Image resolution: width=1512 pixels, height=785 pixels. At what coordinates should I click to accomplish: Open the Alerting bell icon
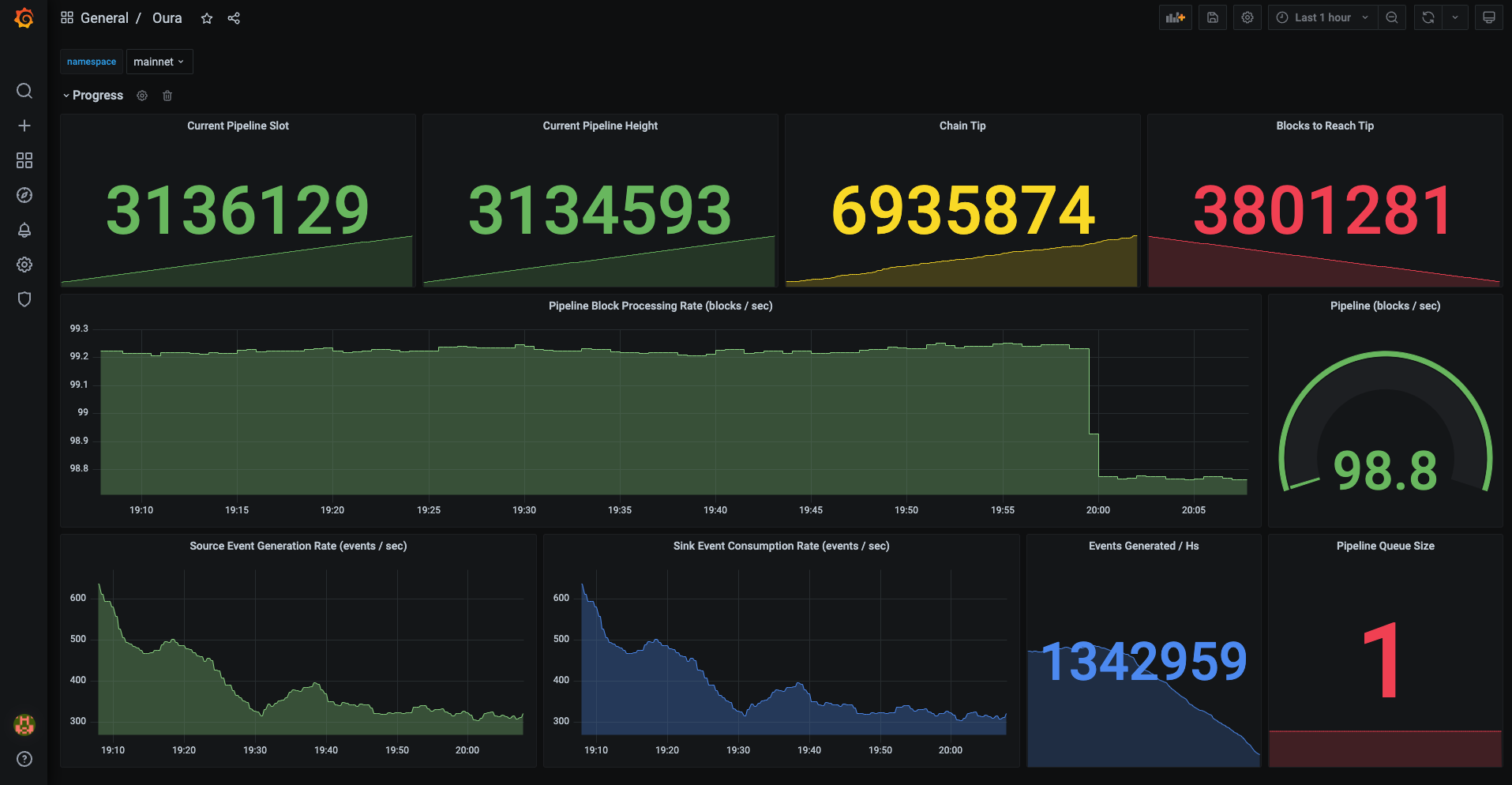(24, 230)
